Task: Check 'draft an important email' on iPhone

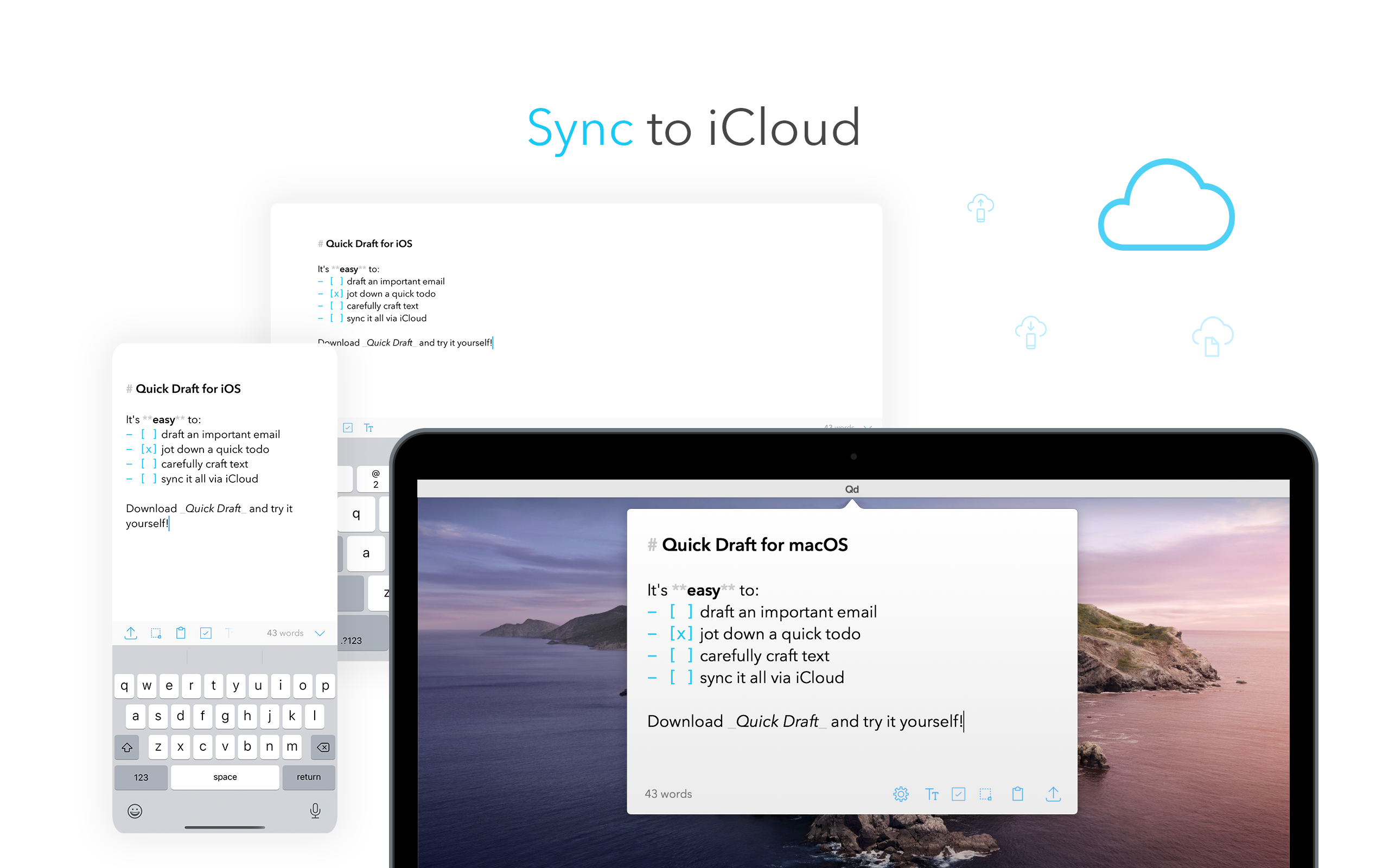Action: [x=149, y=435]
